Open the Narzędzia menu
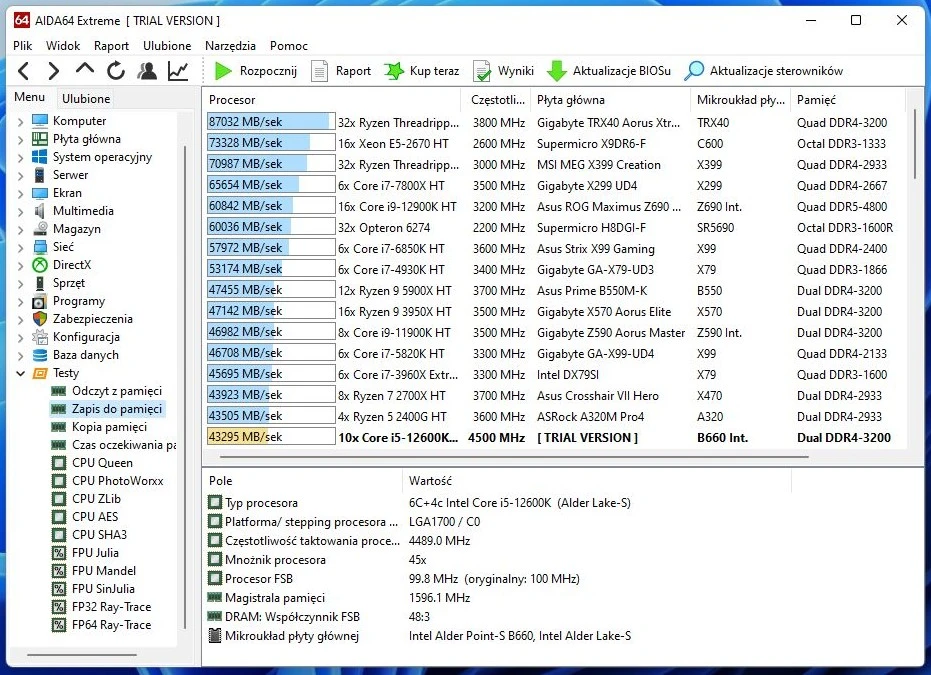The image size is (931, 675). pyautogui.click(x=230, y=45)
